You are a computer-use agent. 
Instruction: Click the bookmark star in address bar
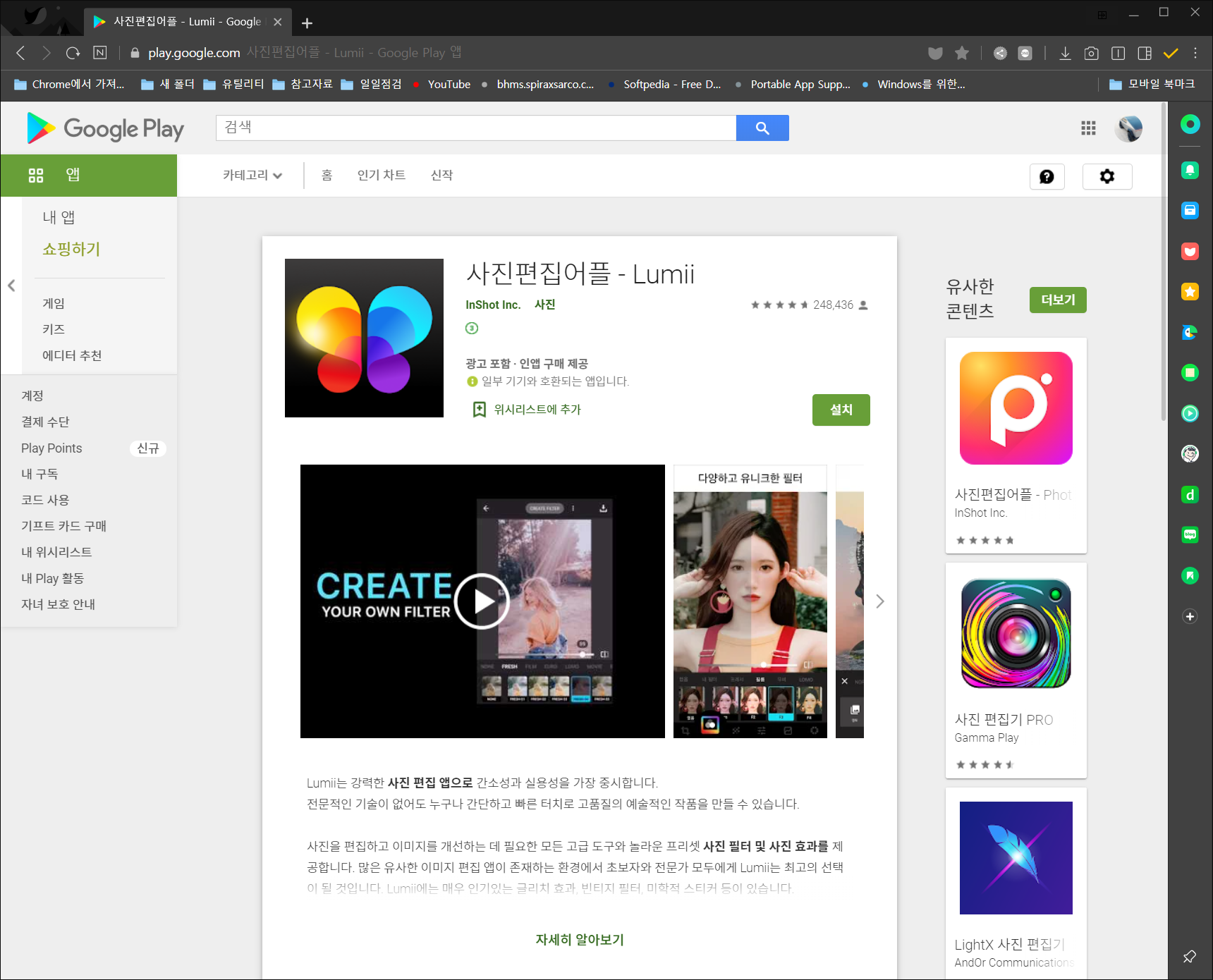tap(962, 53)
